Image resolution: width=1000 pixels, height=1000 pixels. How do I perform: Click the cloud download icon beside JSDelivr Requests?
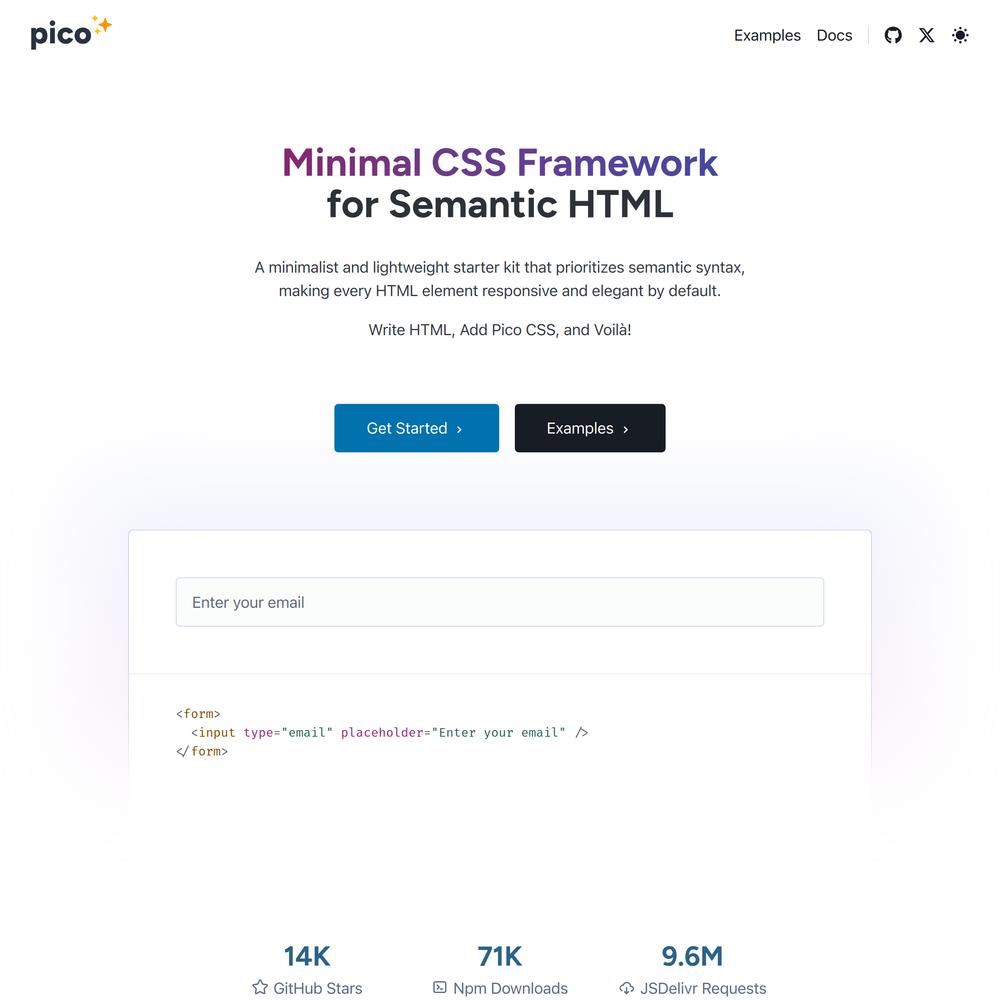pos(626,988)
